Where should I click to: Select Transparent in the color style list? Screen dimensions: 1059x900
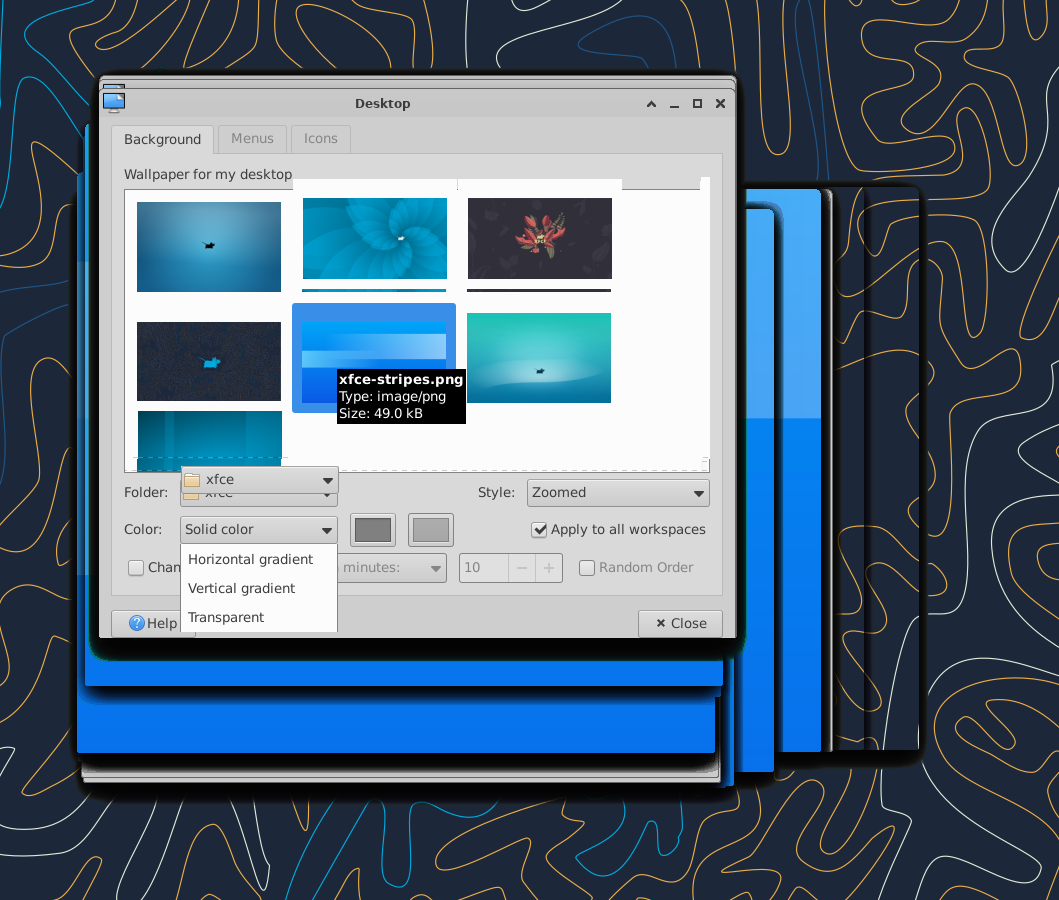[226, 618]
